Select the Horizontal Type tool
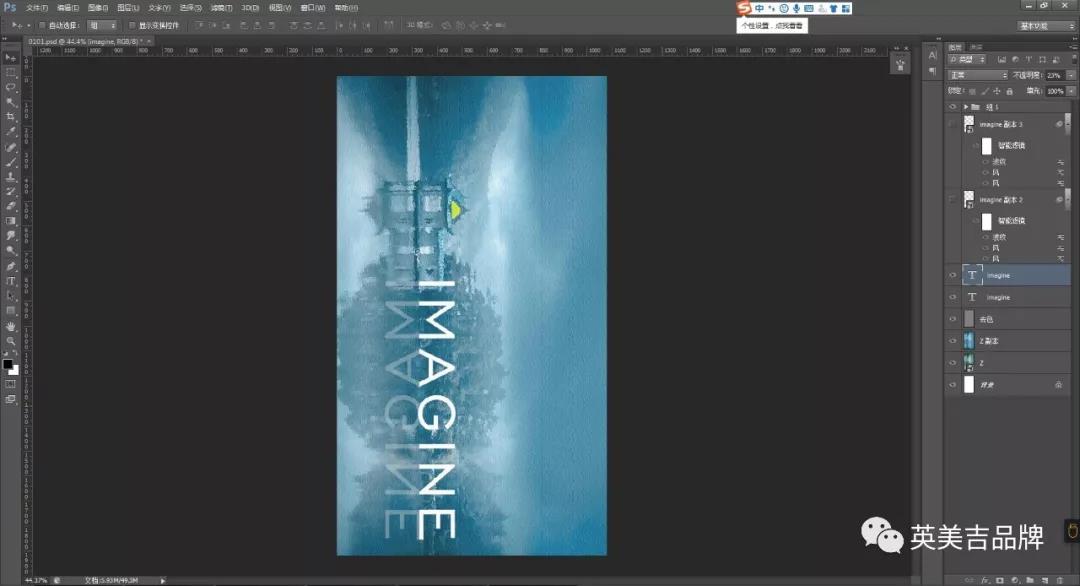 [x=10, y=281]
